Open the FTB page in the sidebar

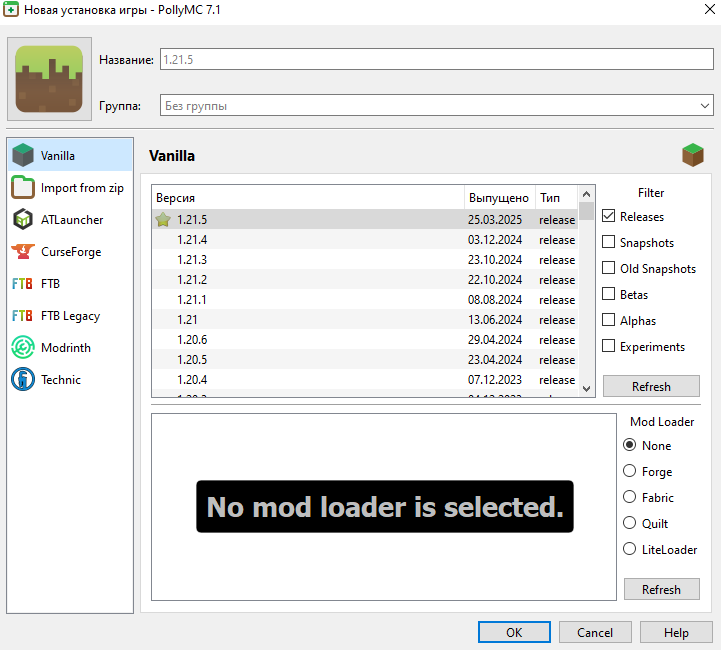(70, 284)
